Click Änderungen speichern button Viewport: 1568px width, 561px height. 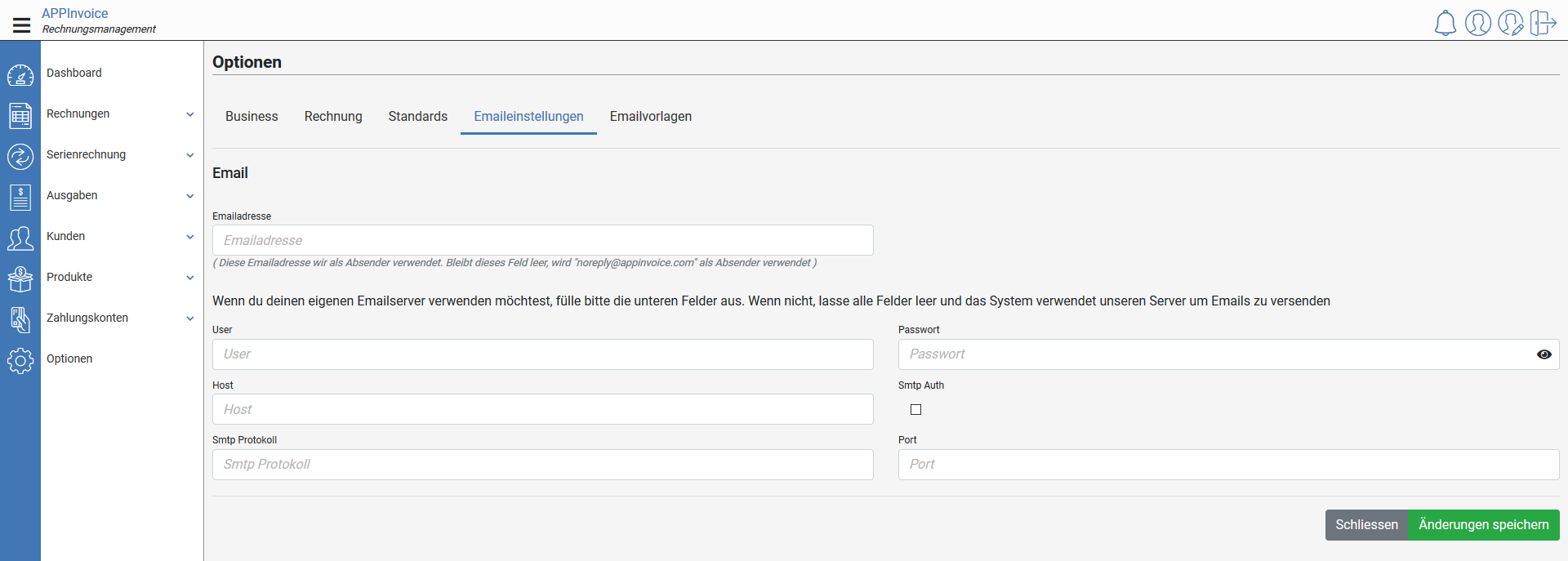coord(1483,525)
